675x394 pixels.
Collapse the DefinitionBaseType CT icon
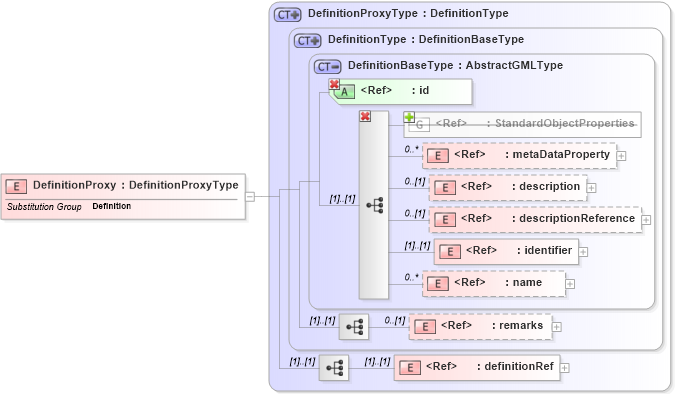(328, 67)
